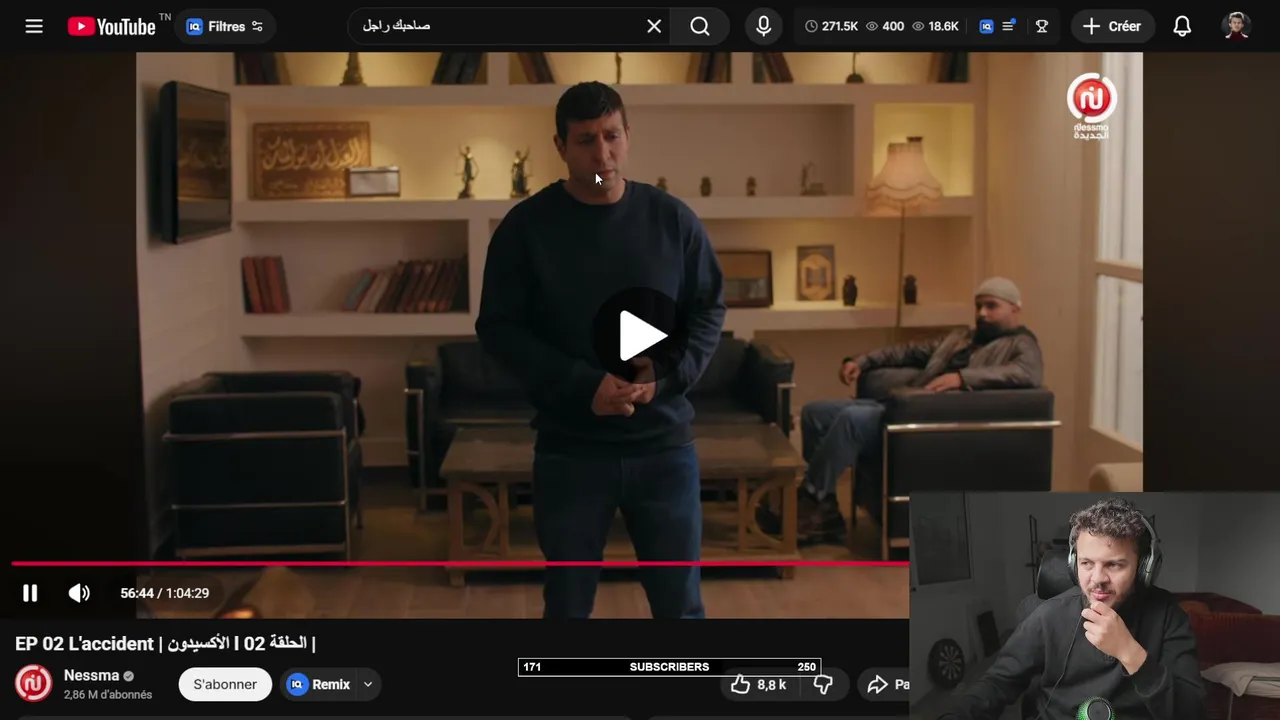Screen dimensions: 1280x720
Task: Run search with magnifier button
Action: click(x=700, y=26)
